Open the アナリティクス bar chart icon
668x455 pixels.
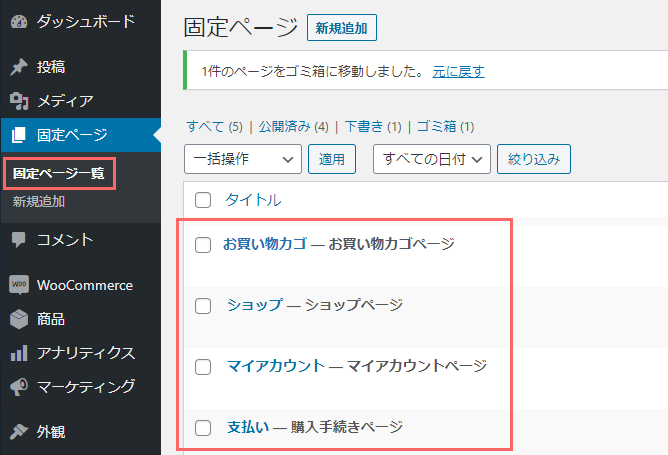pyautogui.click(x=19, y=353)
